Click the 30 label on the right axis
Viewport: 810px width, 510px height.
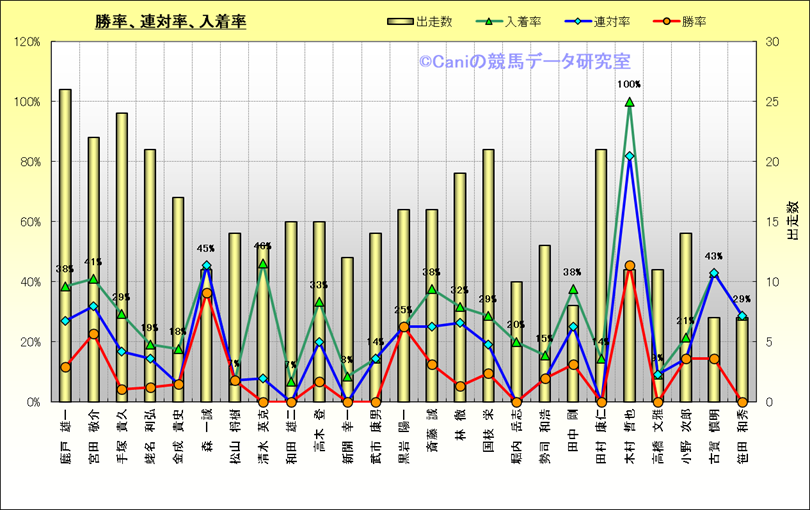coord(771,42)
